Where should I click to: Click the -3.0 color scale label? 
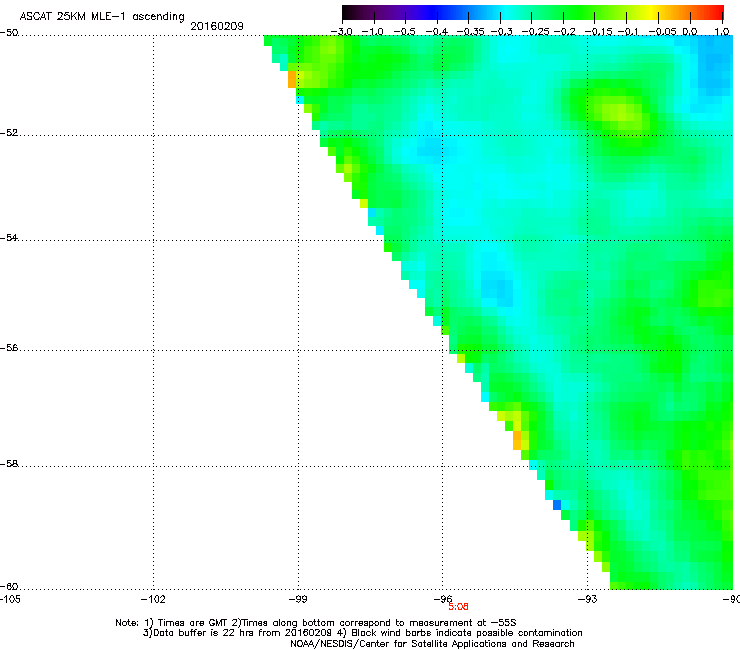tap(341, 32)
